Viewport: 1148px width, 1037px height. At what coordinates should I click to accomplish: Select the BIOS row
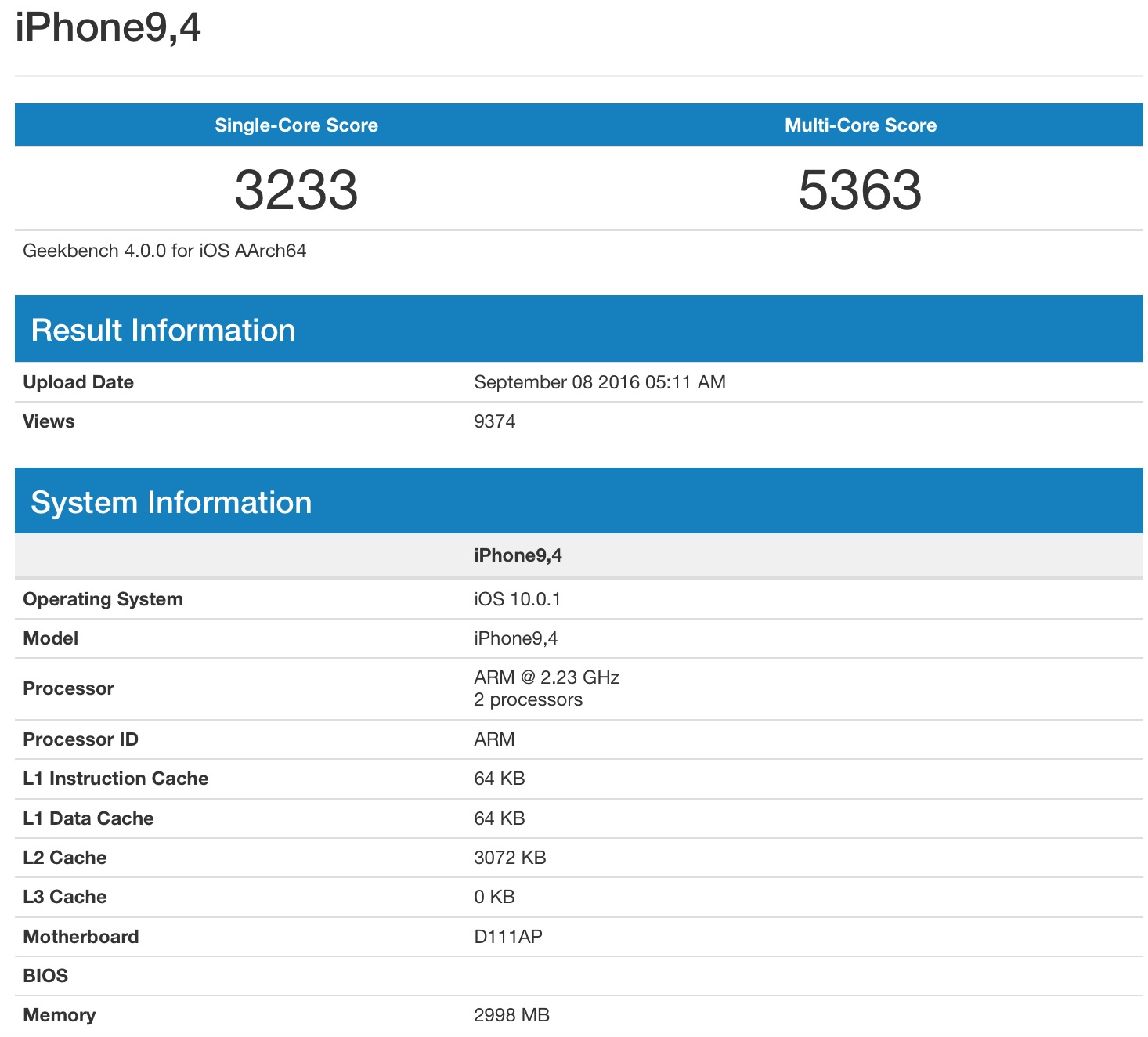(x=45, y=975)
